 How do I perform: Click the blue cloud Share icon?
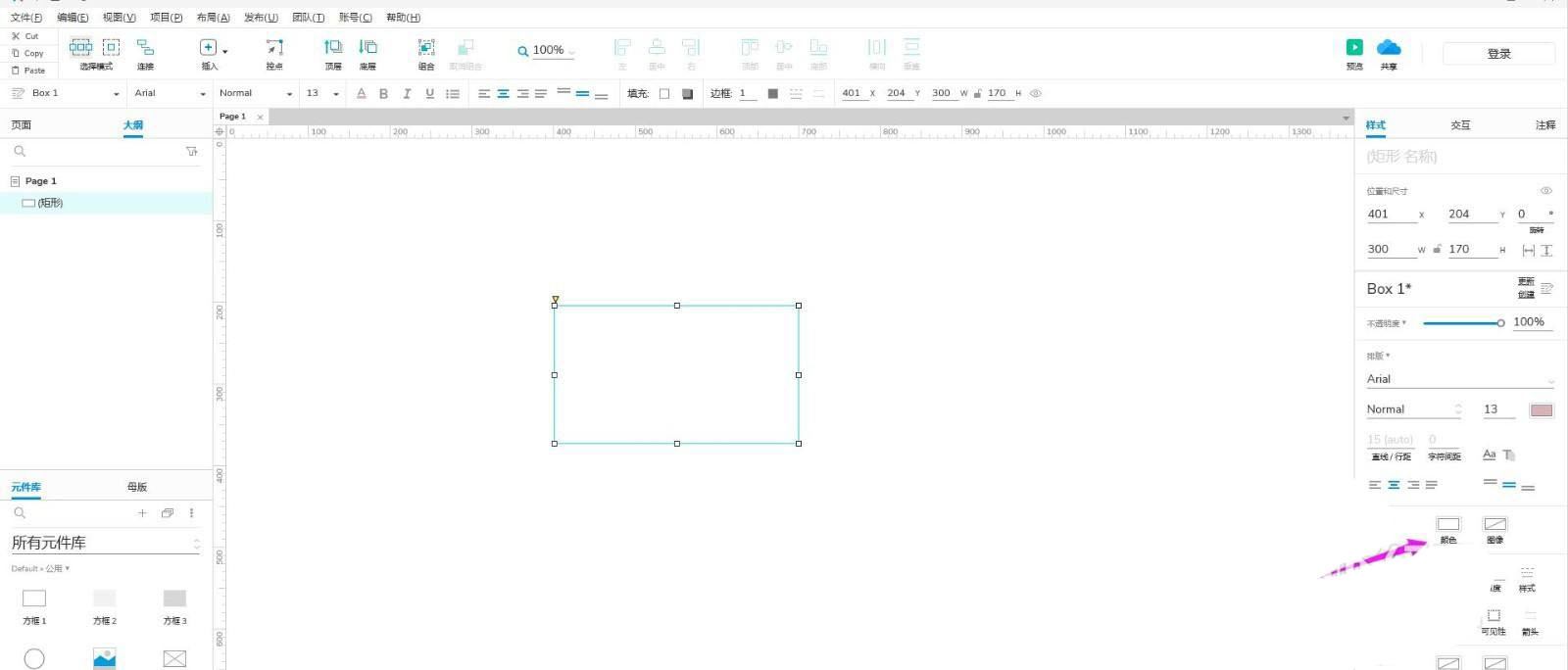1389,47
